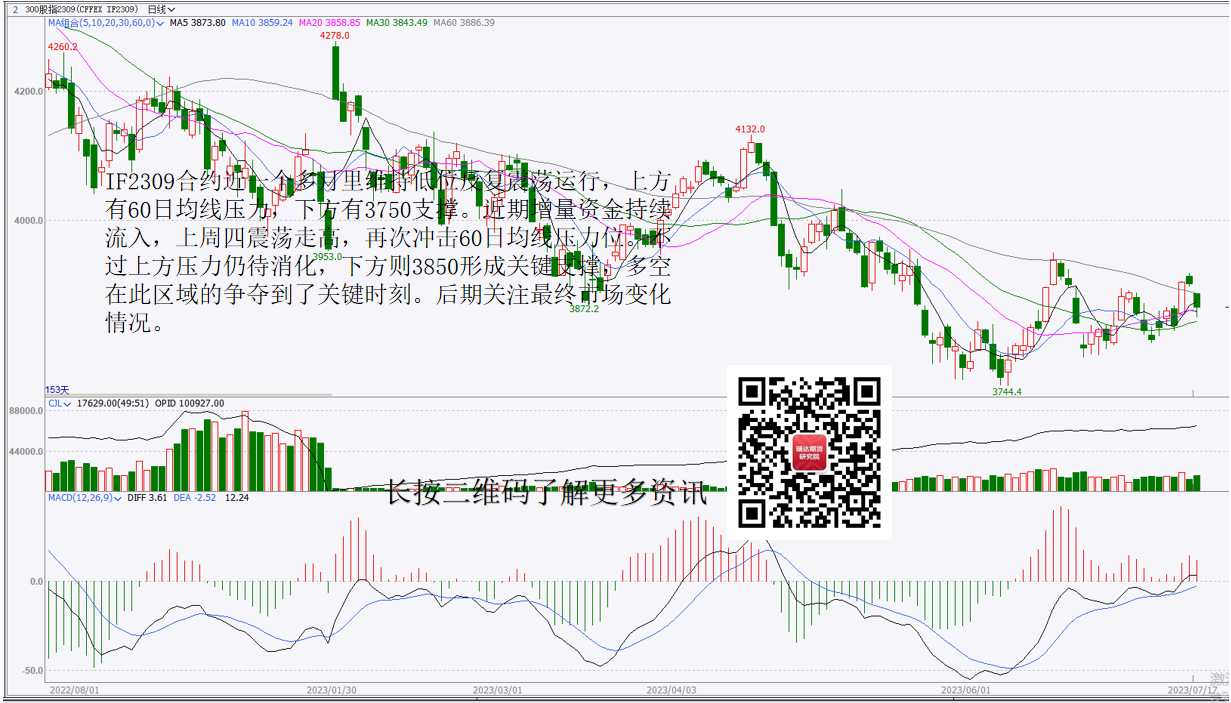The height and width of the screenshot is (703, 1231).
Task: Click the 153天 day count label
Action: 57,389
